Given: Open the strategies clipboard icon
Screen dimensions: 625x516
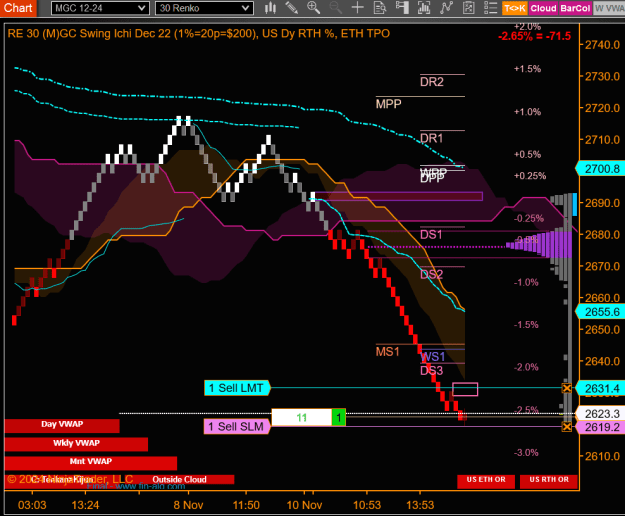Looking at the screenshot, I should (468, 8).
